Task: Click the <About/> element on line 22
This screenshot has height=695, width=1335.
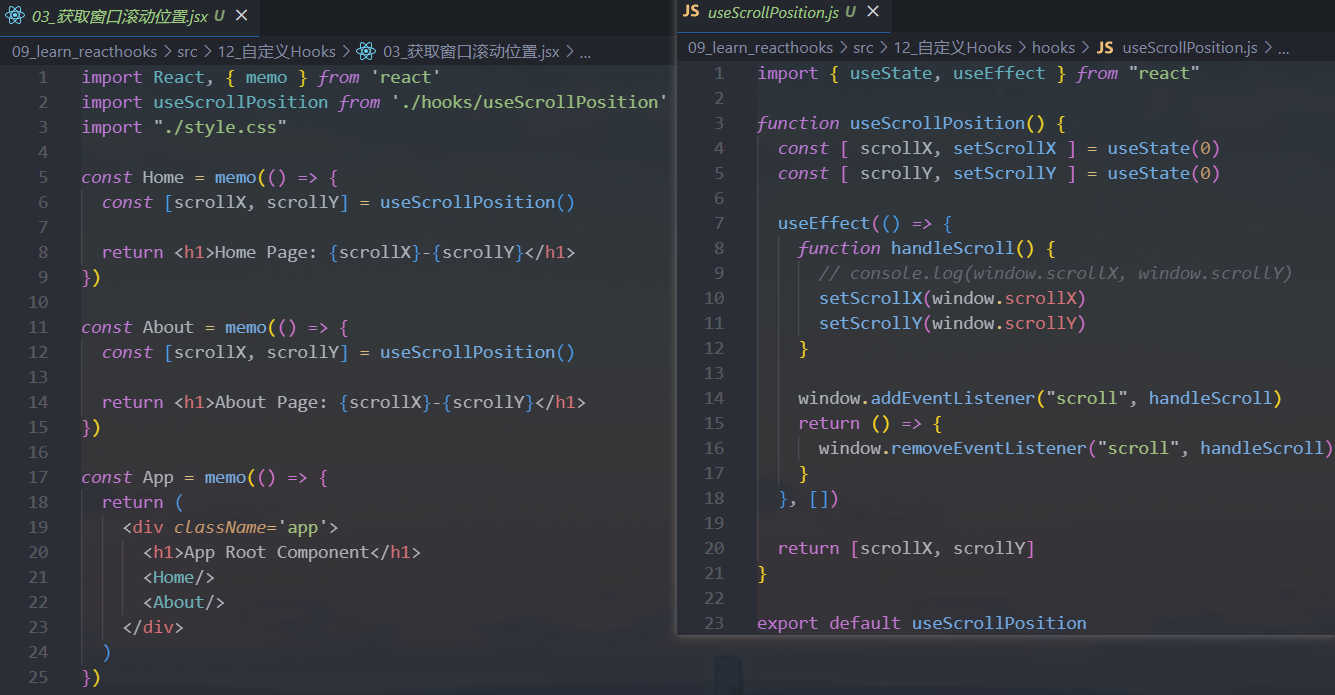Action: pyautogui.click(x=184, y=602)
